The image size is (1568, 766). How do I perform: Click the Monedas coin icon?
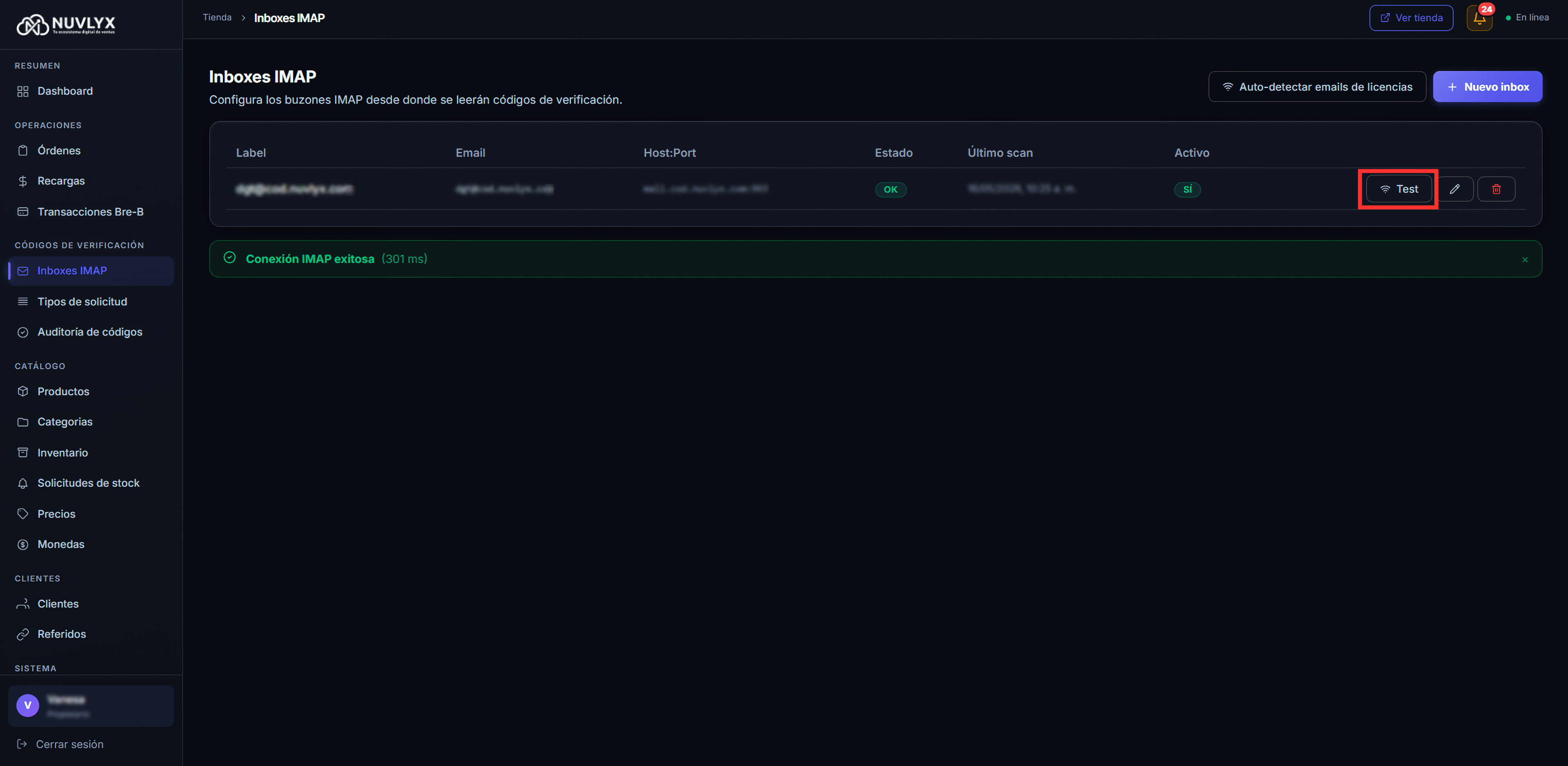click(x=22, y=545)
